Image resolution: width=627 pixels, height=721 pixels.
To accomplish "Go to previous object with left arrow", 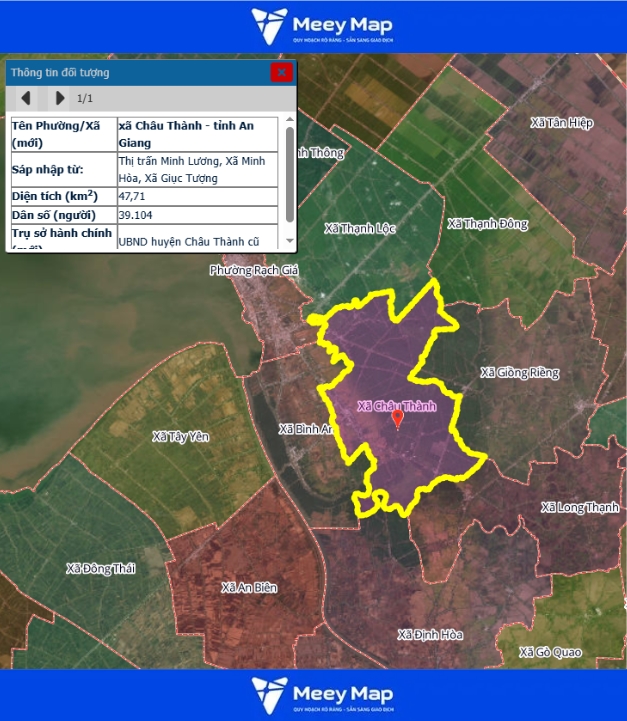I will pyautogui.click(x=26, y=98).
